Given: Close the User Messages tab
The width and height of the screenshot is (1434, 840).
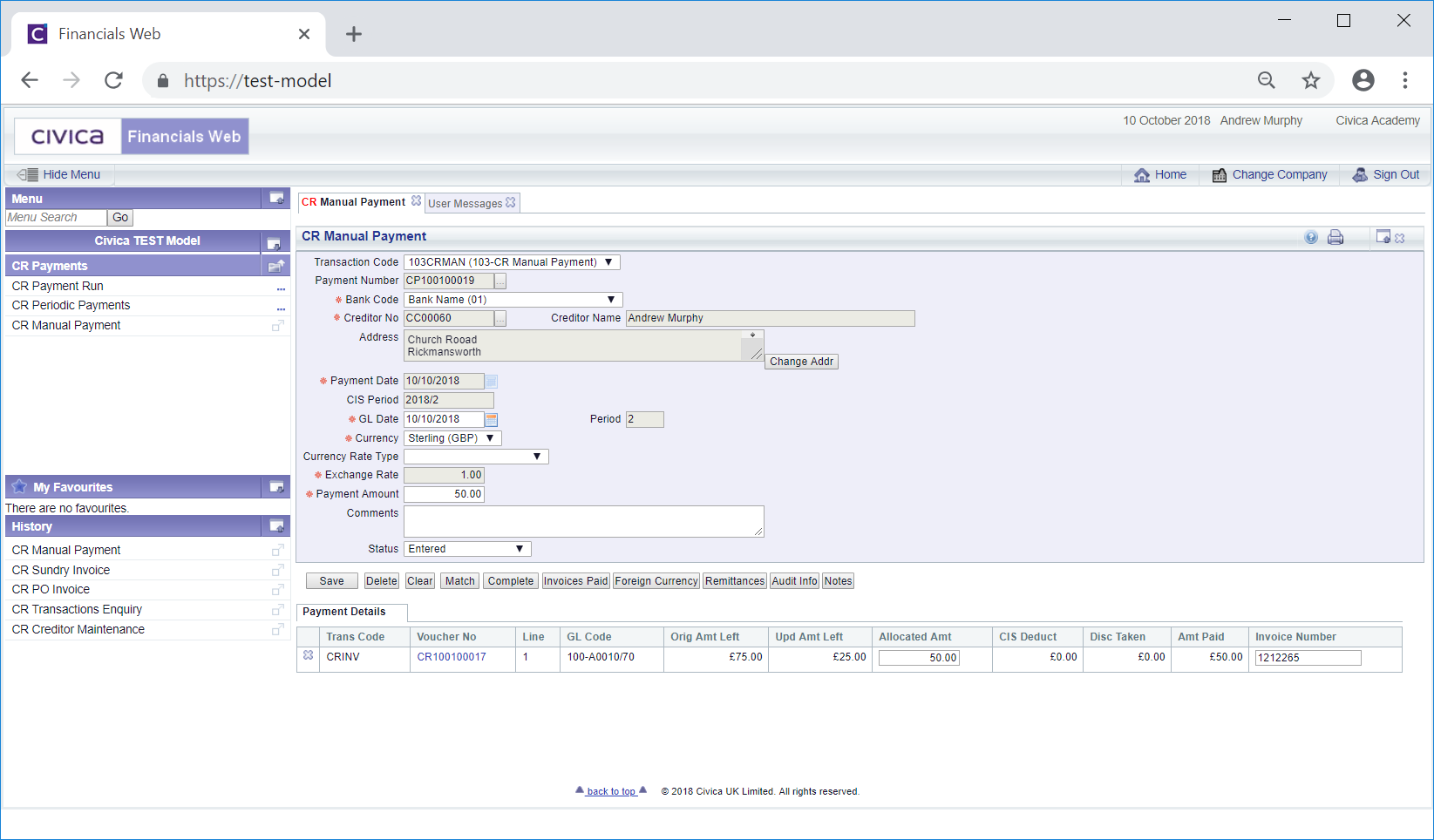Looking at the screenshot, I should click(x=511, y=202).
